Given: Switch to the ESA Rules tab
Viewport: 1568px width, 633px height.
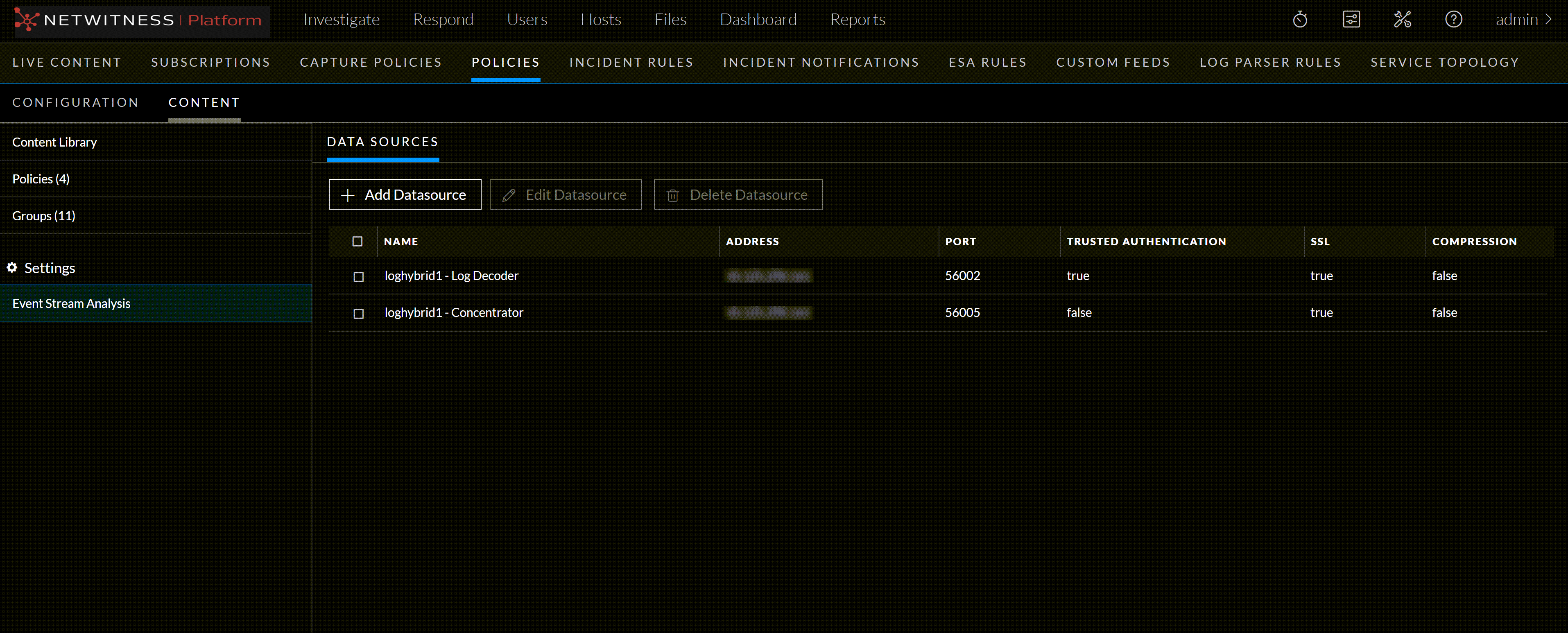Looking at the screenshot, I should click(x=987, y=62).
